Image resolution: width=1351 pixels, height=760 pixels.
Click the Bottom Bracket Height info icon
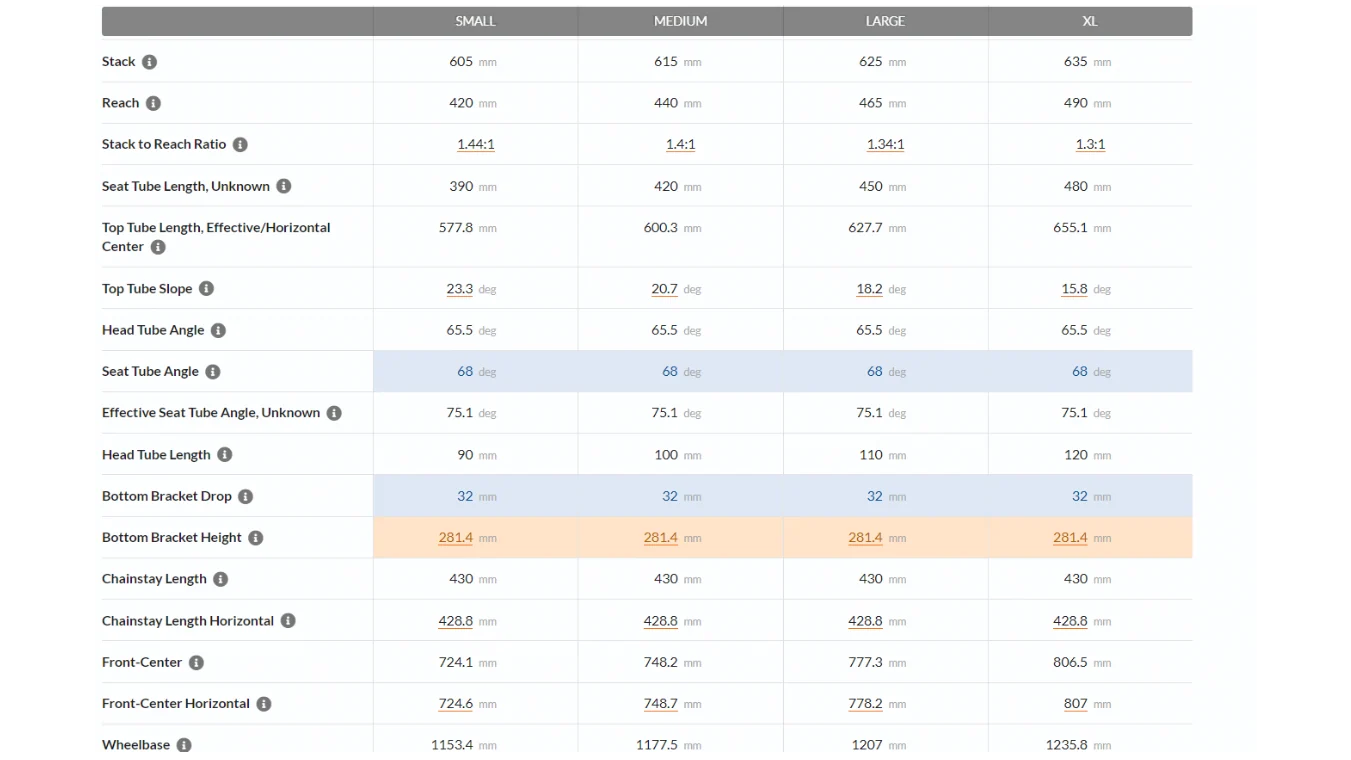tap(256, 538)
